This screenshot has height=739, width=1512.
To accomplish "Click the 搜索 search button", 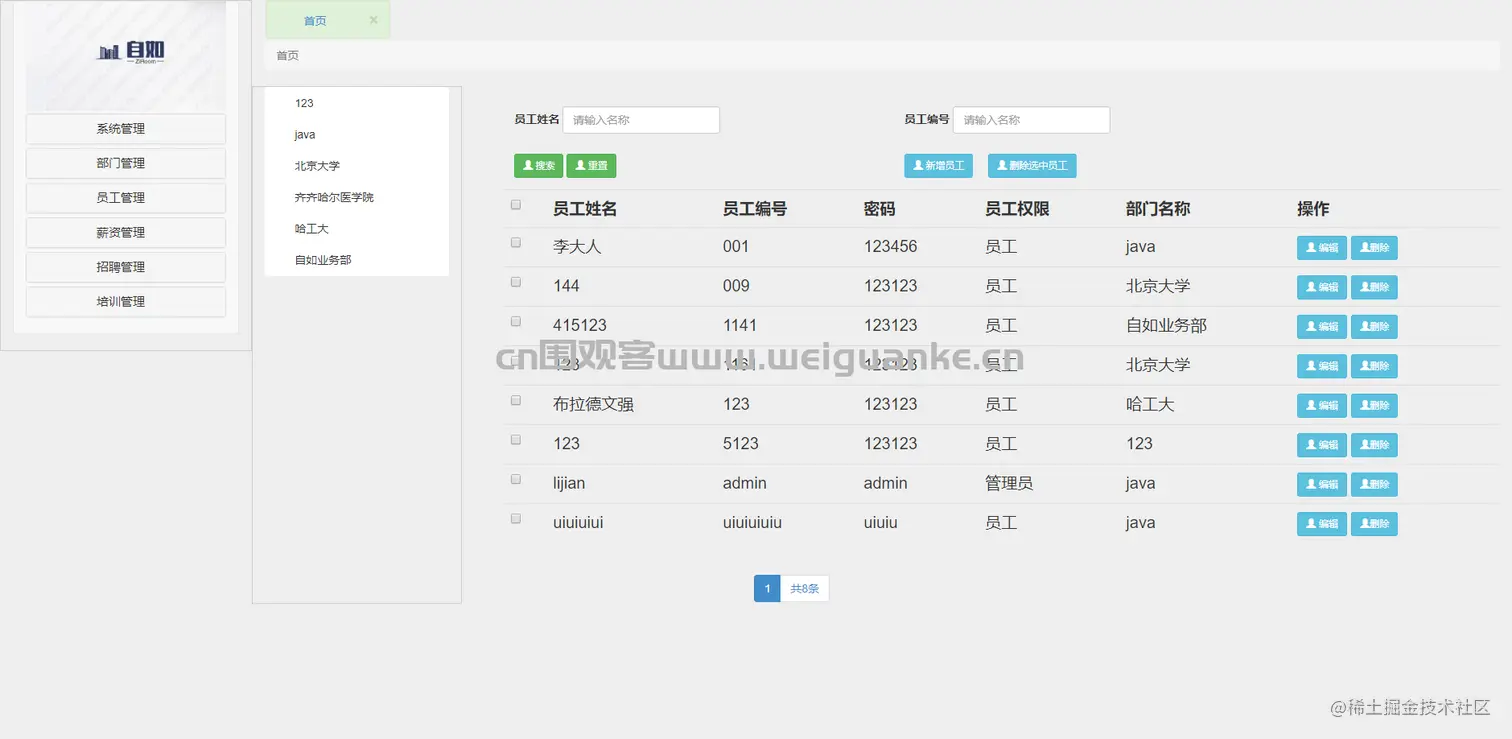I will tap(539, 166).
